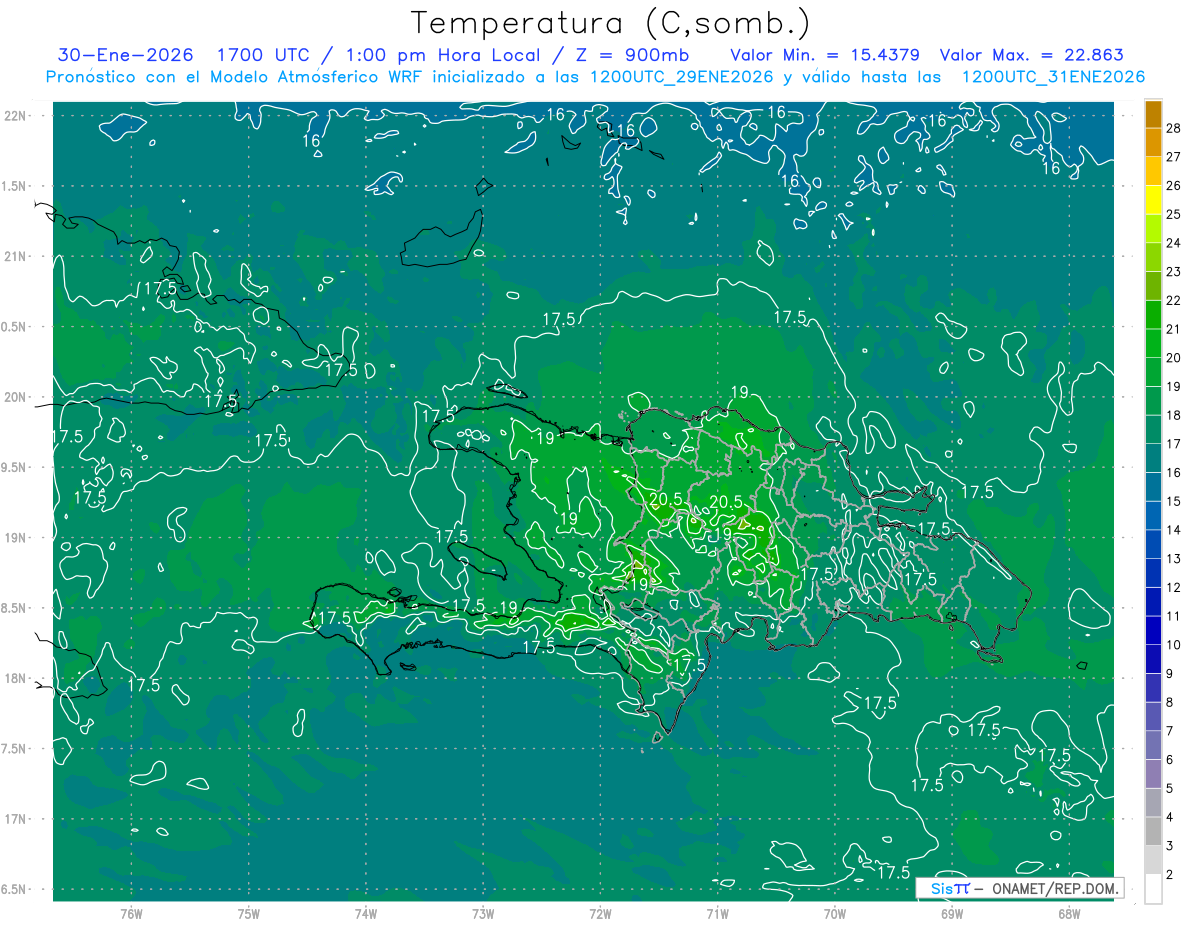
Task: Click the '0.5N' latitude axis label
Action: tap(14, 327)
